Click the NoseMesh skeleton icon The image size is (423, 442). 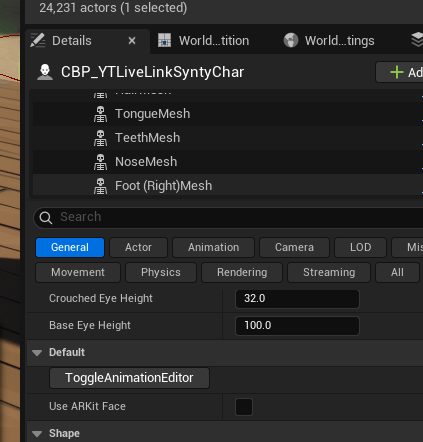pos(100,162)
